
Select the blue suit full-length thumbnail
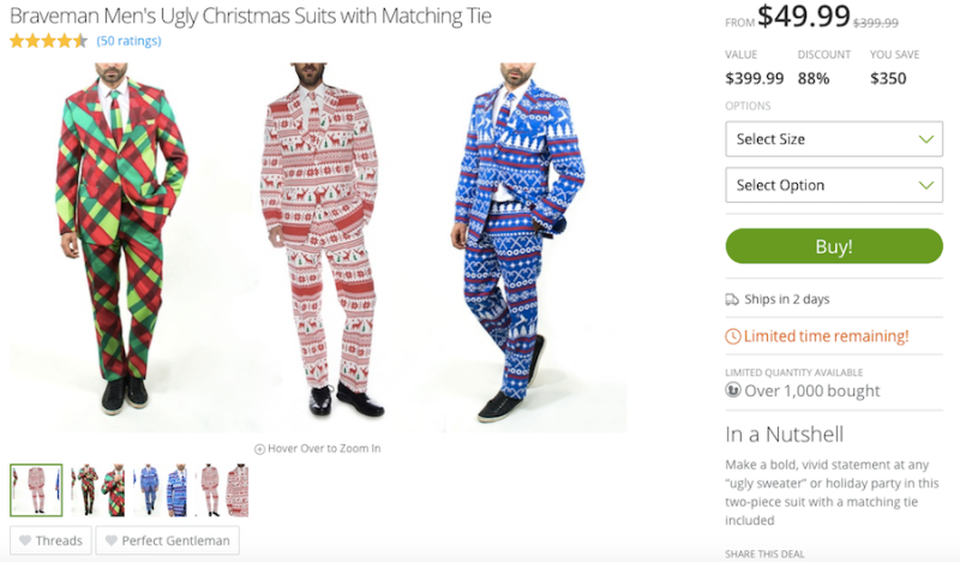[x=147, y=490]
